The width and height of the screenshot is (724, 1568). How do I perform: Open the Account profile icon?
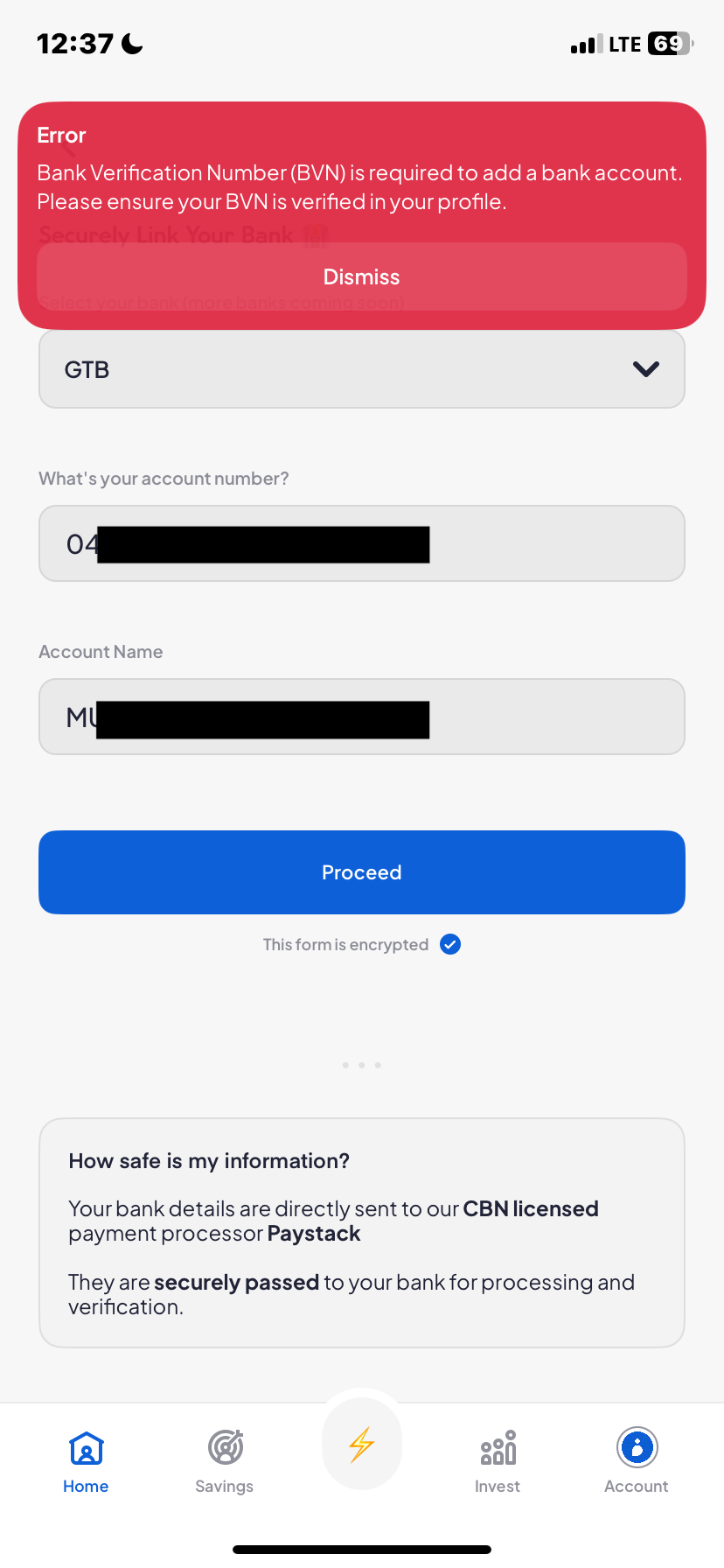tap(637, 1447)
